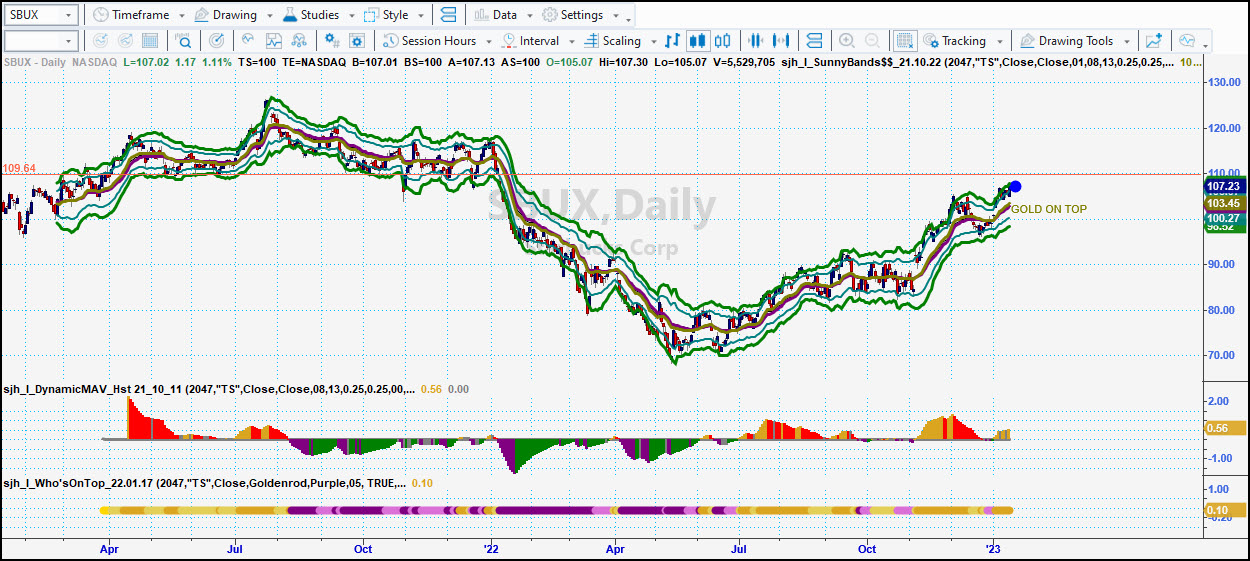The width and height of the screenshot is (1250, 561).
Task: Click the wave chart icon at toolbar end
Action: pyautogui.click(x=1187, y=41)
